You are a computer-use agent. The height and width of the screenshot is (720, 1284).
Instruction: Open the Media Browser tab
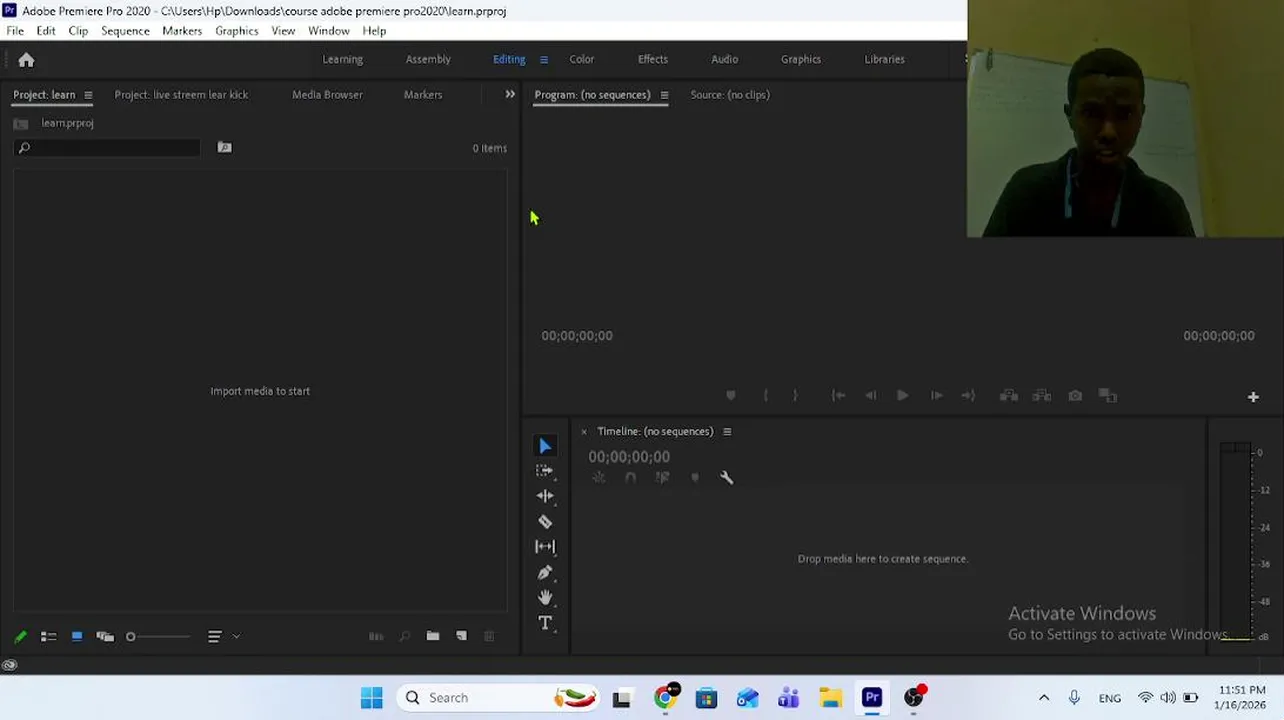pos(327,95)
